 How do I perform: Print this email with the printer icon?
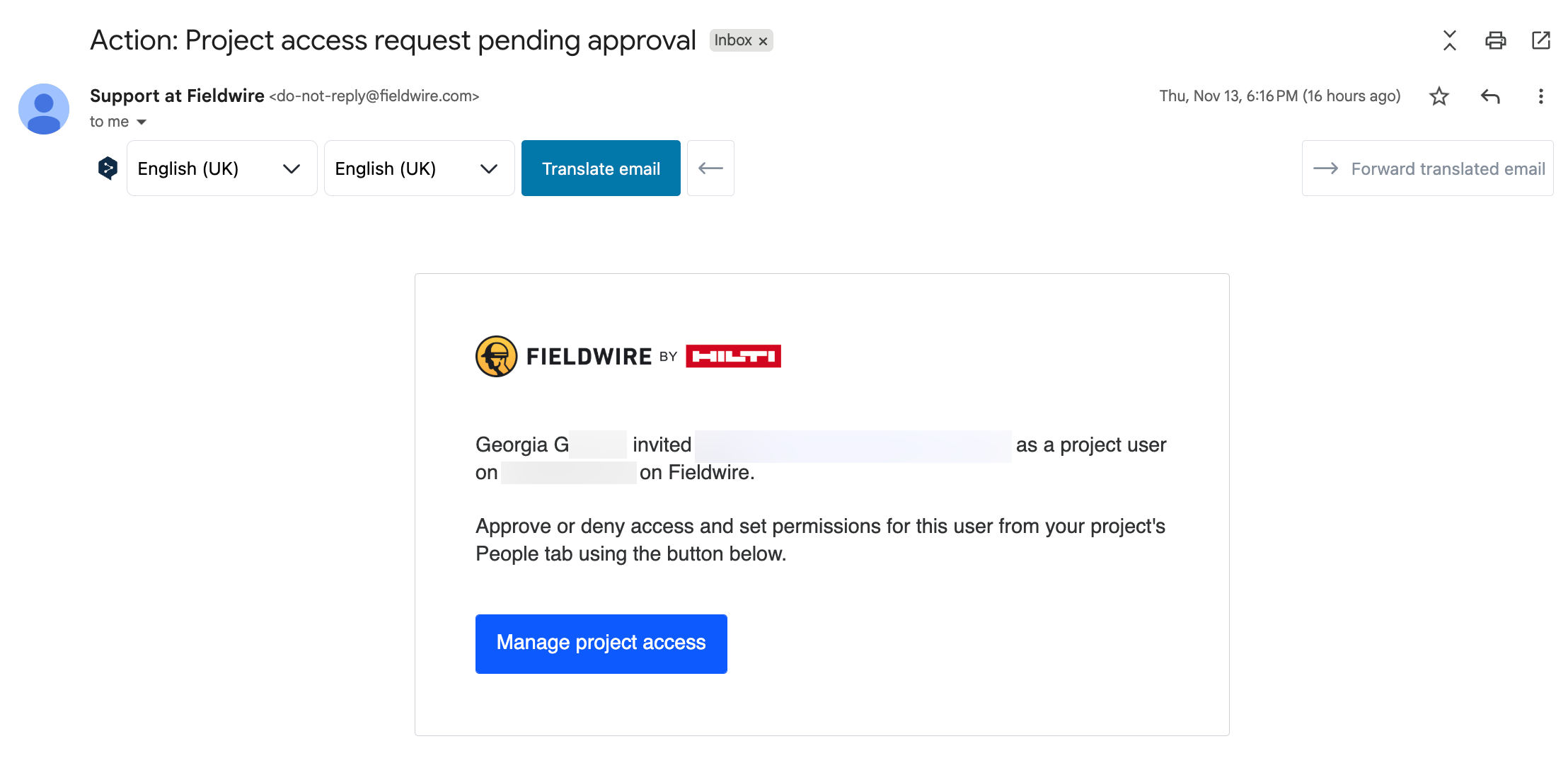pyautogui.click(x=1495, y=40)
